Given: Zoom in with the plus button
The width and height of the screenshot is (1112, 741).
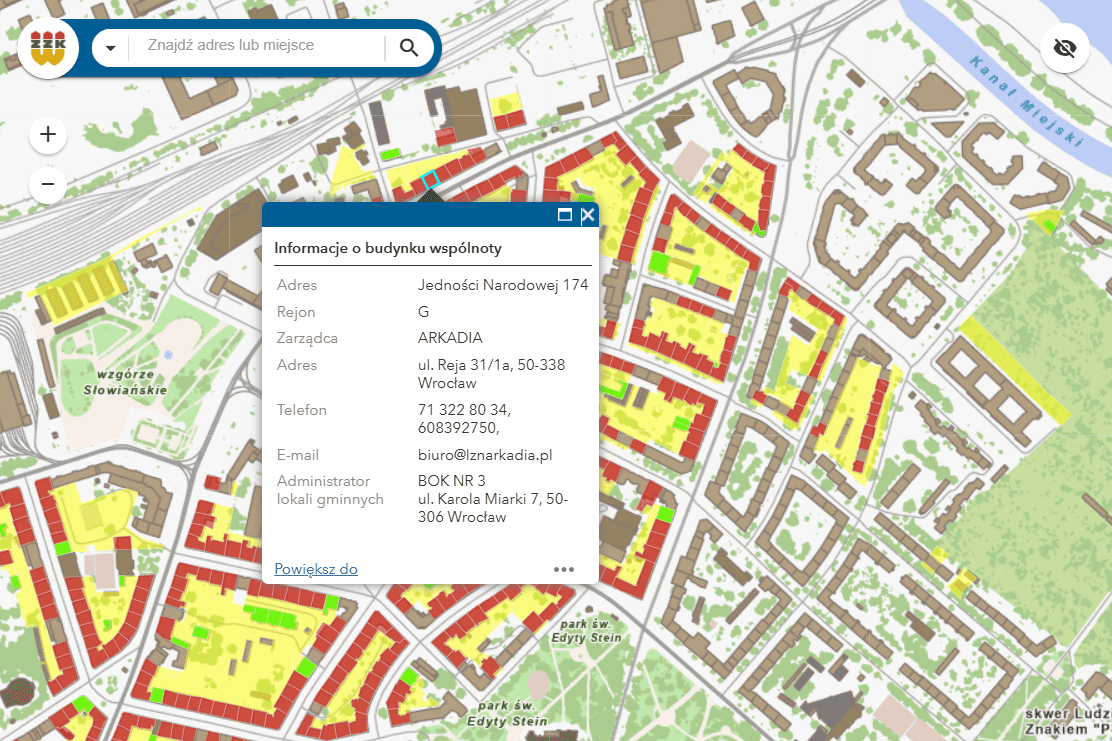Looking at the screenshot, I should (48, 135).
